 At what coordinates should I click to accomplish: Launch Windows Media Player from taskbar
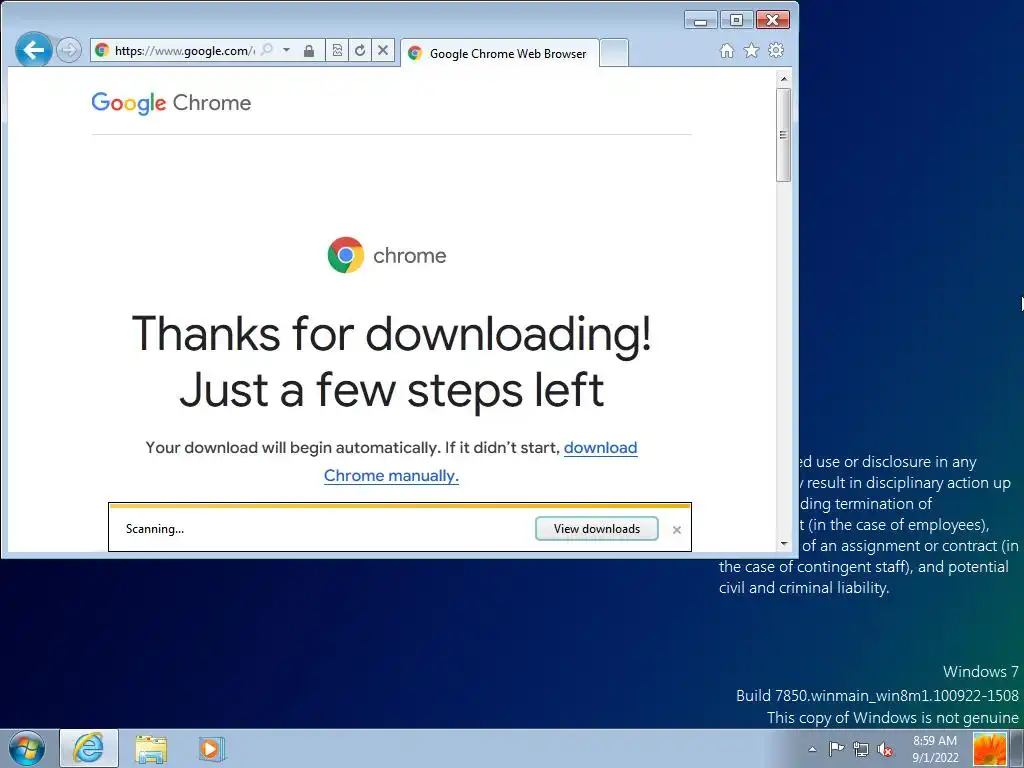point(212,749)
